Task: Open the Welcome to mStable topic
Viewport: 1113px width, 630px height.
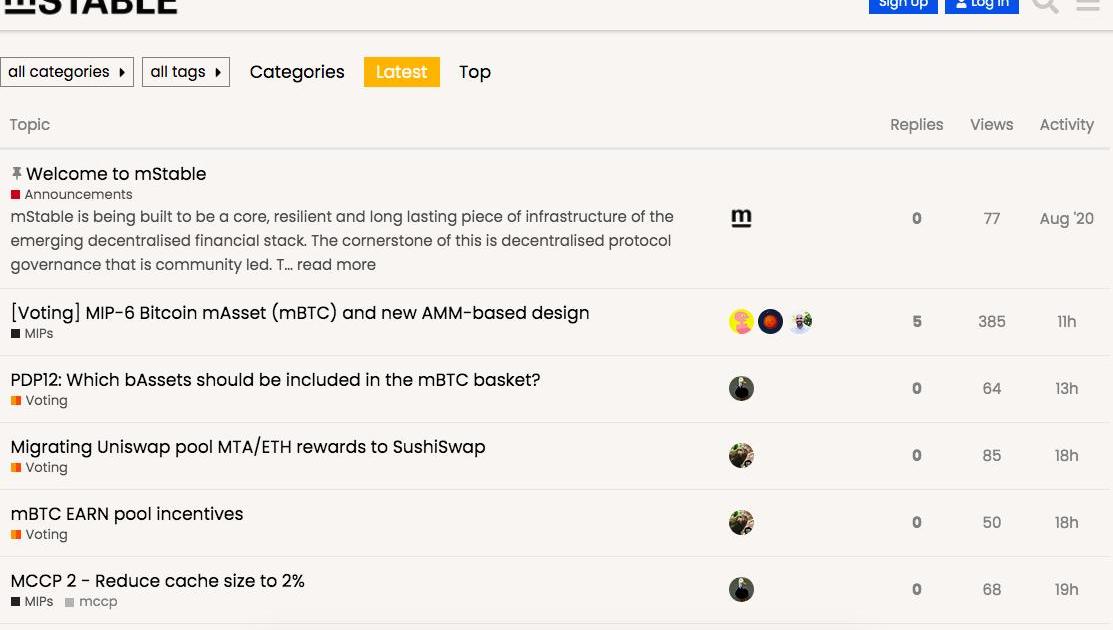Action: (x=116, y=174)
